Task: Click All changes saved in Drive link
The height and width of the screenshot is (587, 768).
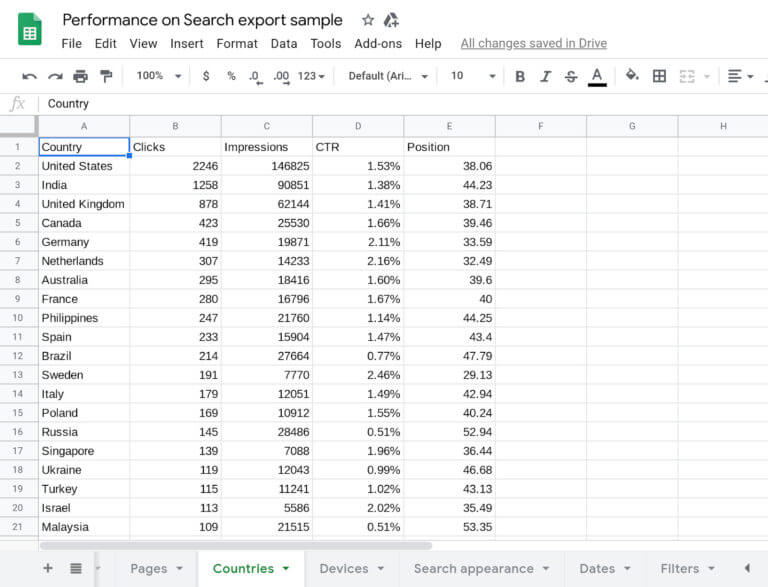Action: [x=533, y=44]
